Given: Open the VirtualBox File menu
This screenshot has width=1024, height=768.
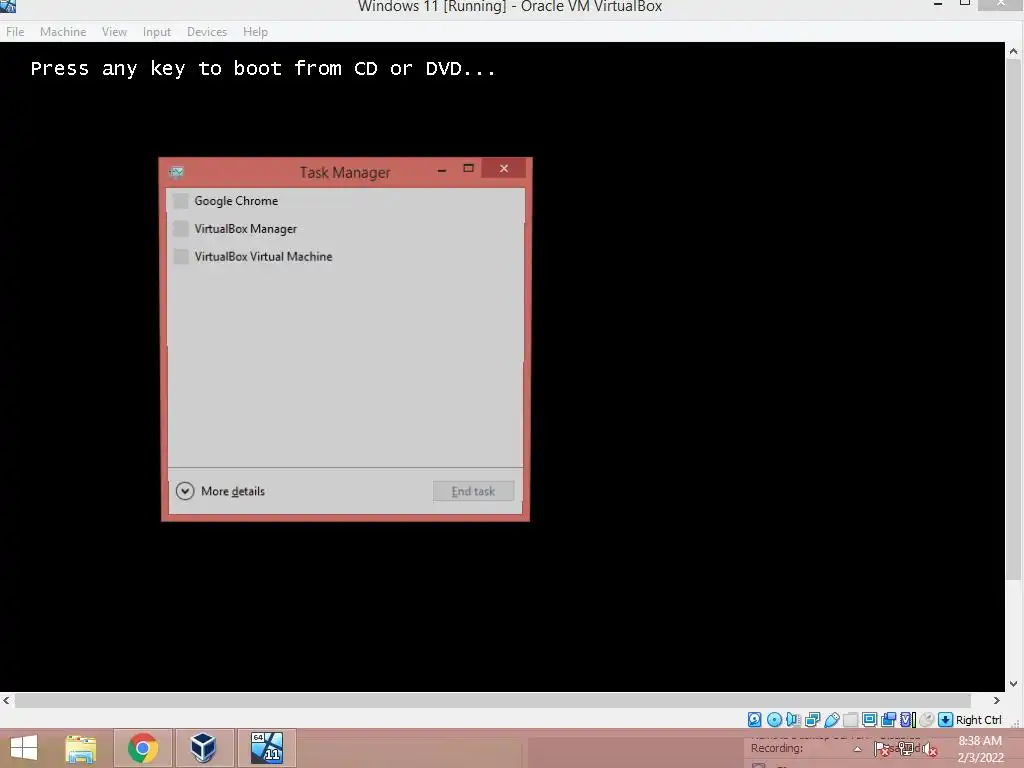Looking at the screenshot, I should pos(15,31).
